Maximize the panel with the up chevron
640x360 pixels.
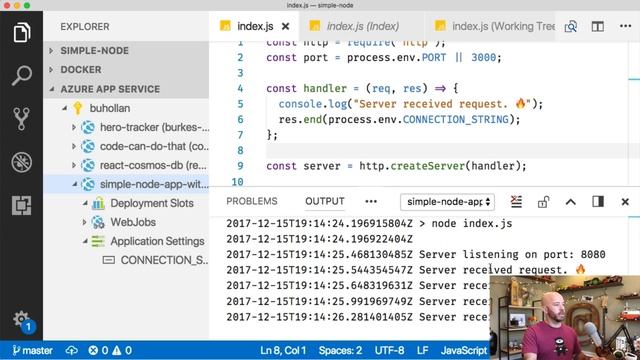tap(571, 202)
